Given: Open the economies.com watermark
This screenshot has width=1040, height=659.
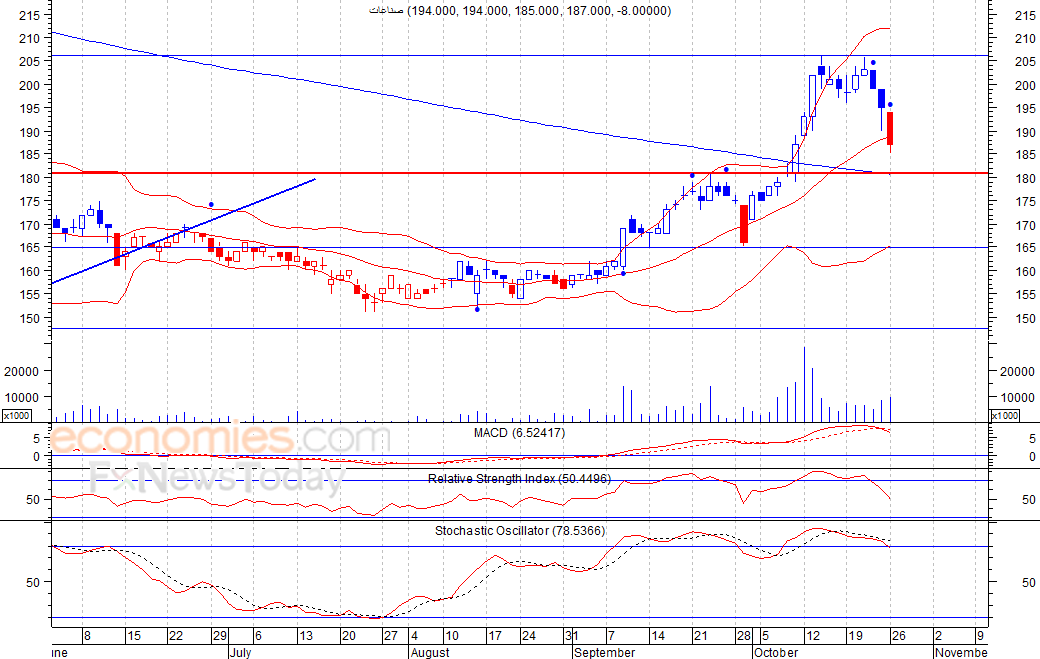Looking at the screenshot, I should (220, 439).
